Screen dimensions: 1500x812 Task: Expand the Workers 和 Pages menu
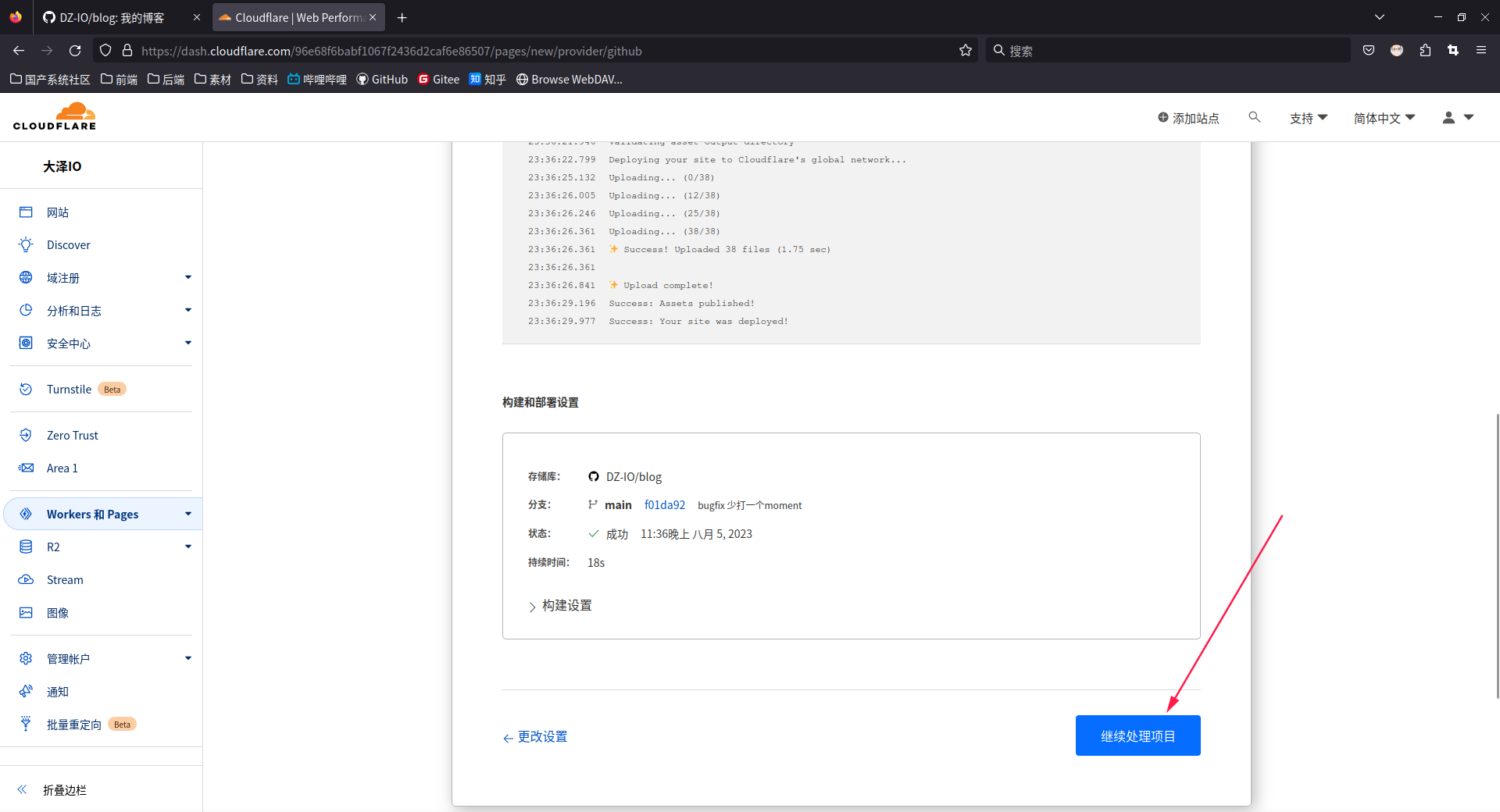point(187,514)
